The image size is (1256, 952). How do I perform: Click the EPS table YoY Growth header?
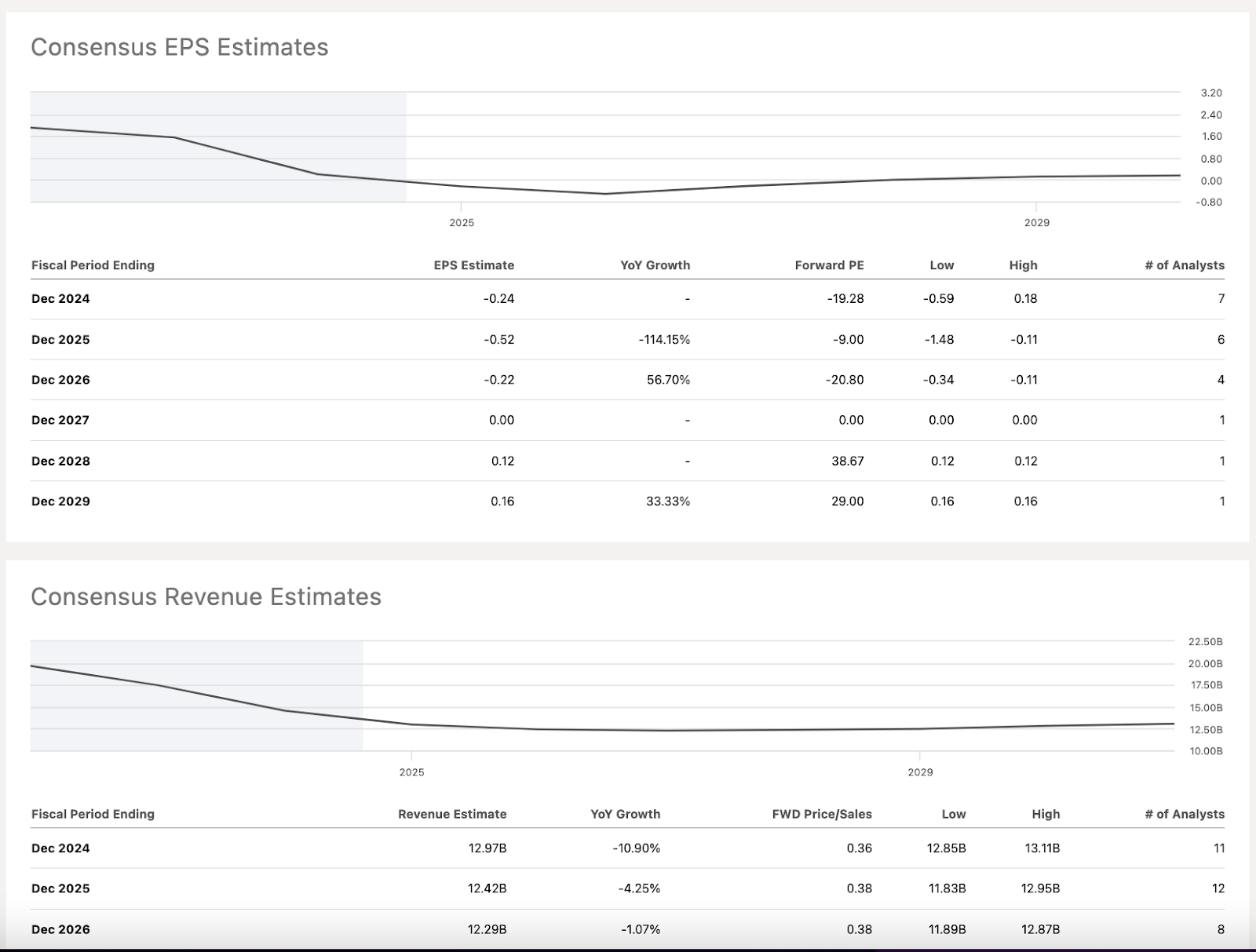pyautogui.click(x=655, y=265)
